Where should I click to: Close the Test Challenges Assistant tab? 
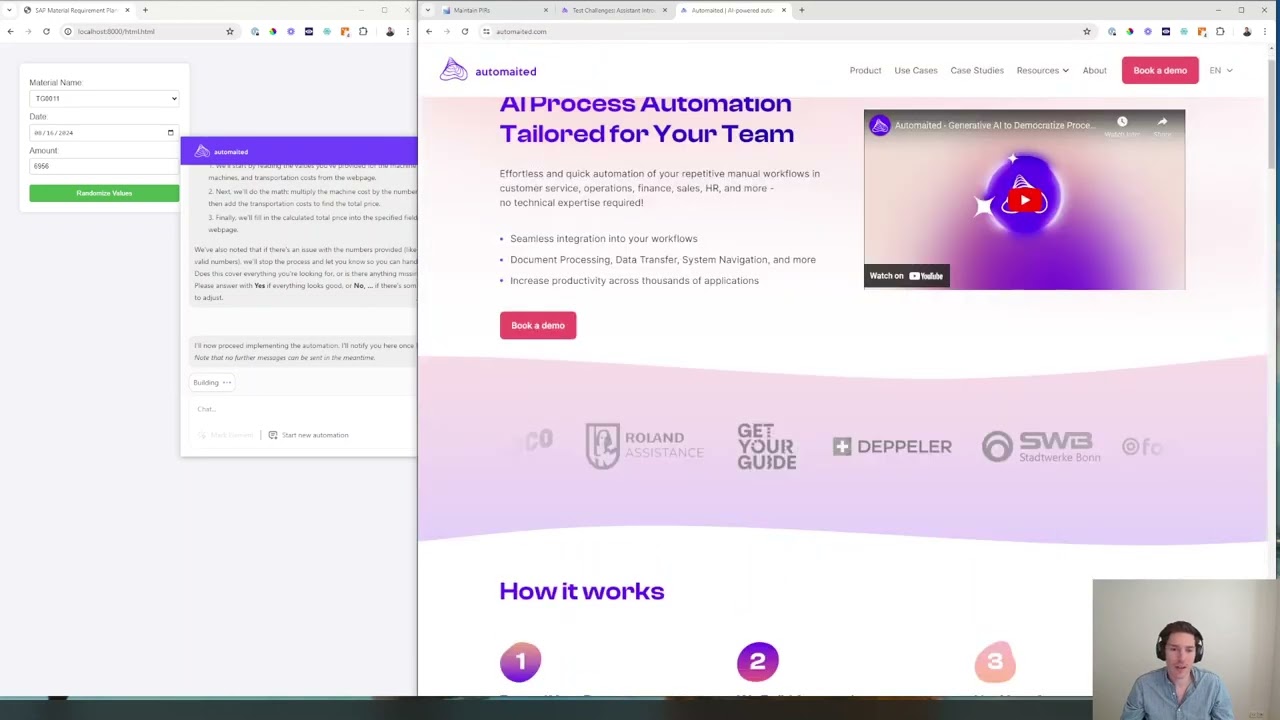pos(665,10)
